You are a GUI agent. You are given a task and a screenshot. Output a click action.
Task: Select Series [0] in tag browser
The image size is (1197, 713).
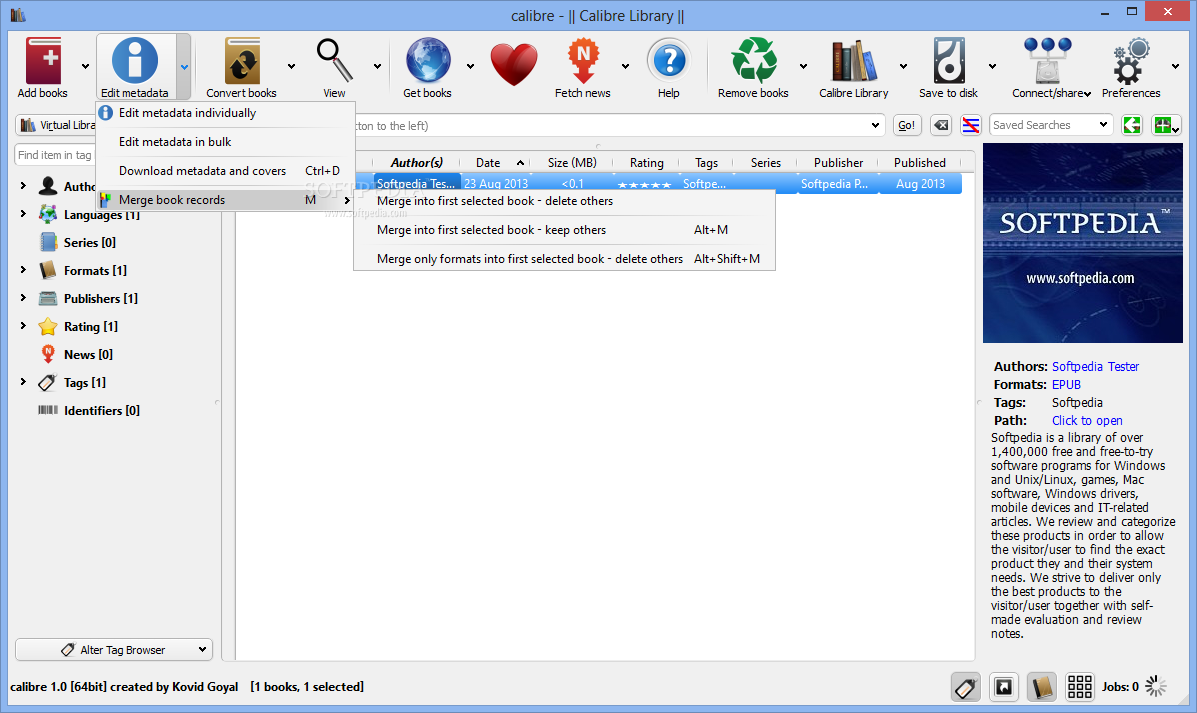pyautogui.click(x=89, y=242)
